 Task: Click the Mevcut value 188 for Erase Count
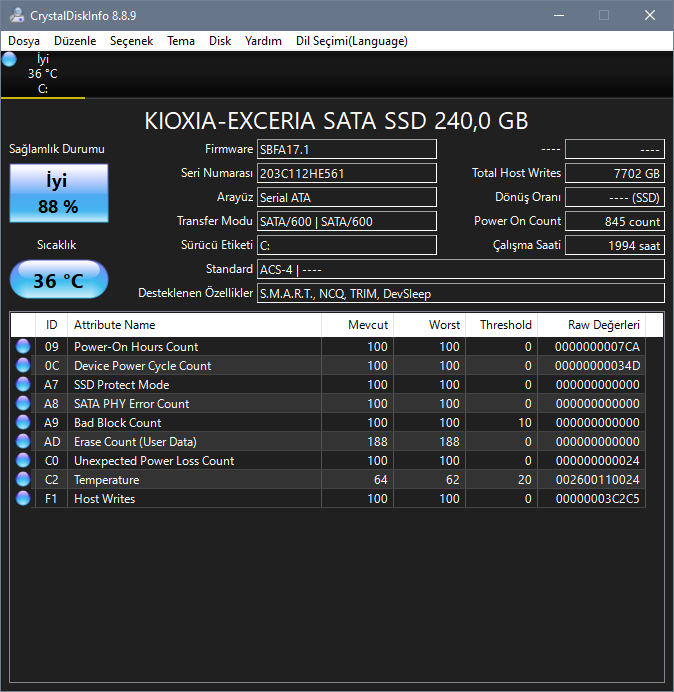(377, 442)
